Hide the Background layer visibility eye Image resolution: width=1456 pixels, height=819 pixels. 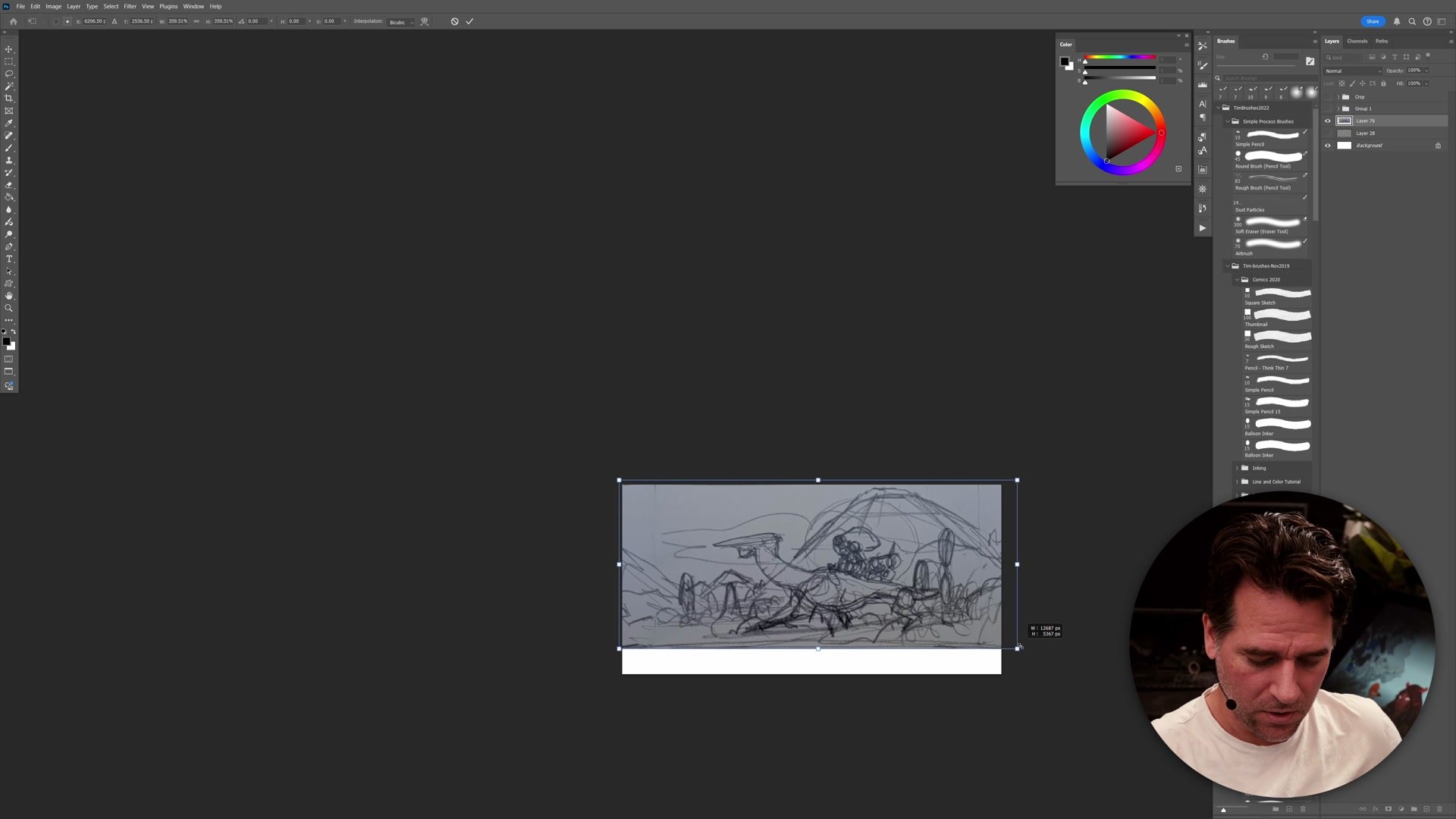[x=1327, y=145]
